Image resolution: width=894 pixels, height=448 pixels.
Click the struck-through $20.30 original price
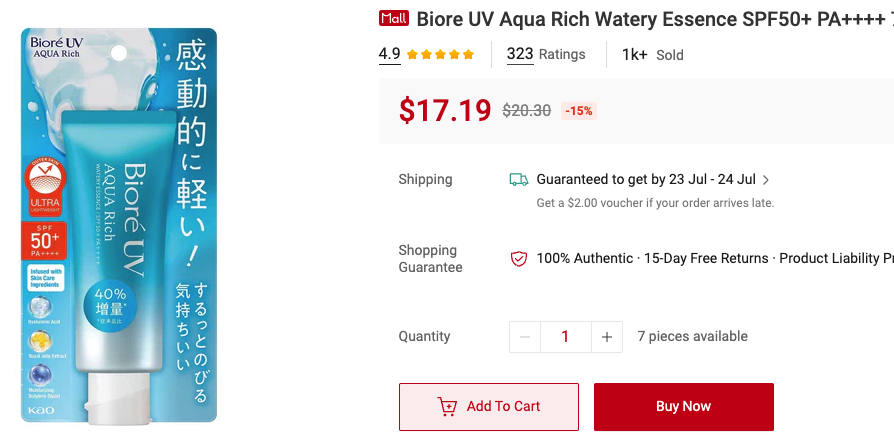[526, 111]
